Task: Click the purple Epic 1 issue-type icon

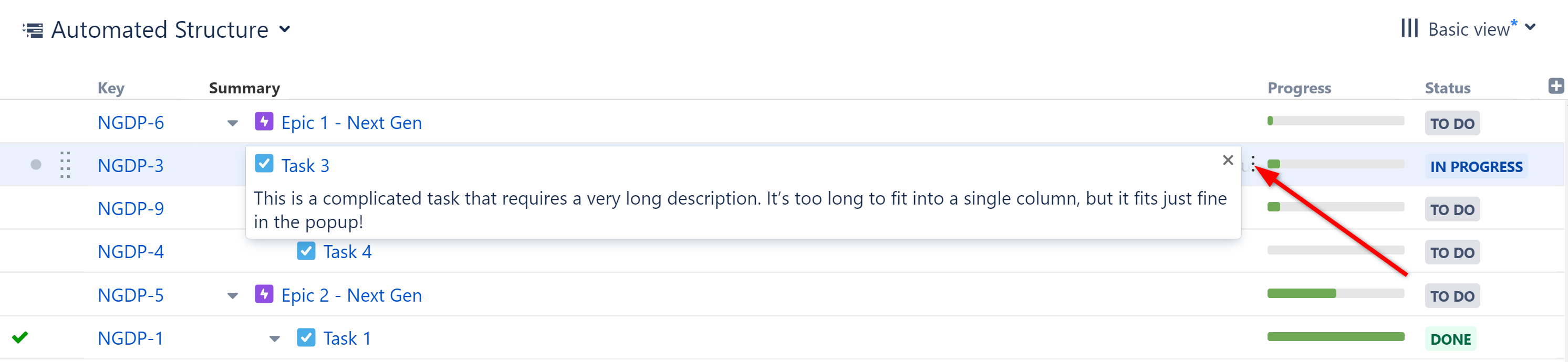Action: pos(264,122)
